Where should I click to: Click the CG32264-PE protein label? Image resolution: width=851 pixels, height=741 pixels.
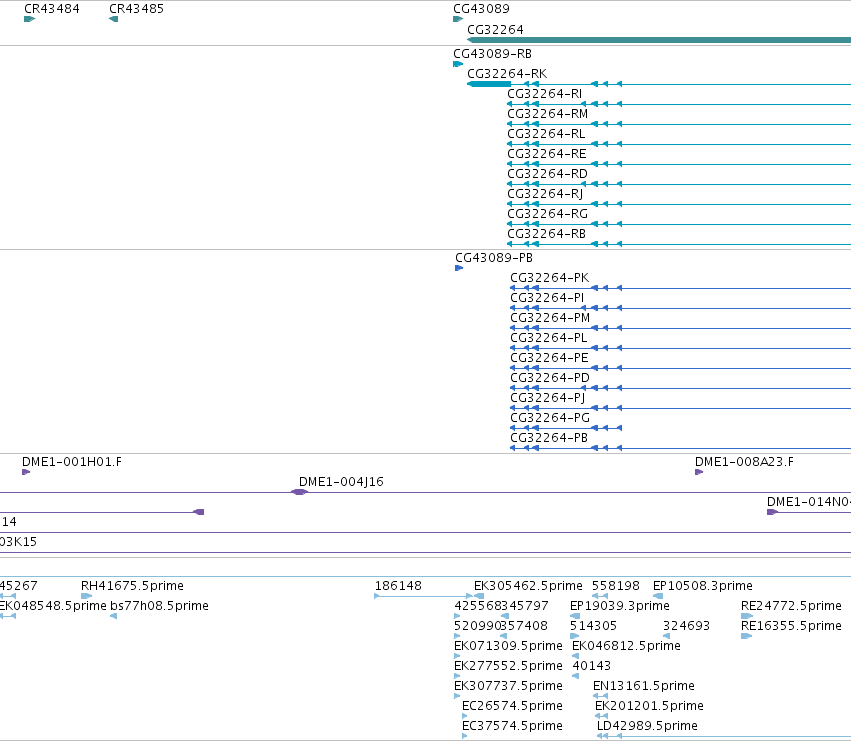[549, 358]
